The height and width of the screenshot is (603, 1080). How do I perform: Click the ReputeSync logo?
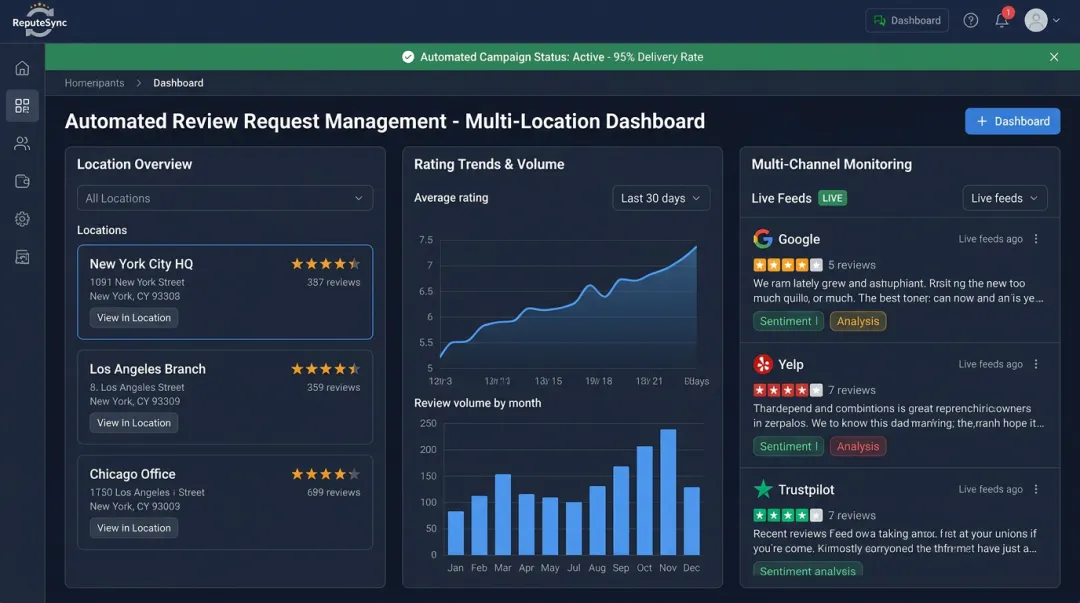tap(39, 19)
